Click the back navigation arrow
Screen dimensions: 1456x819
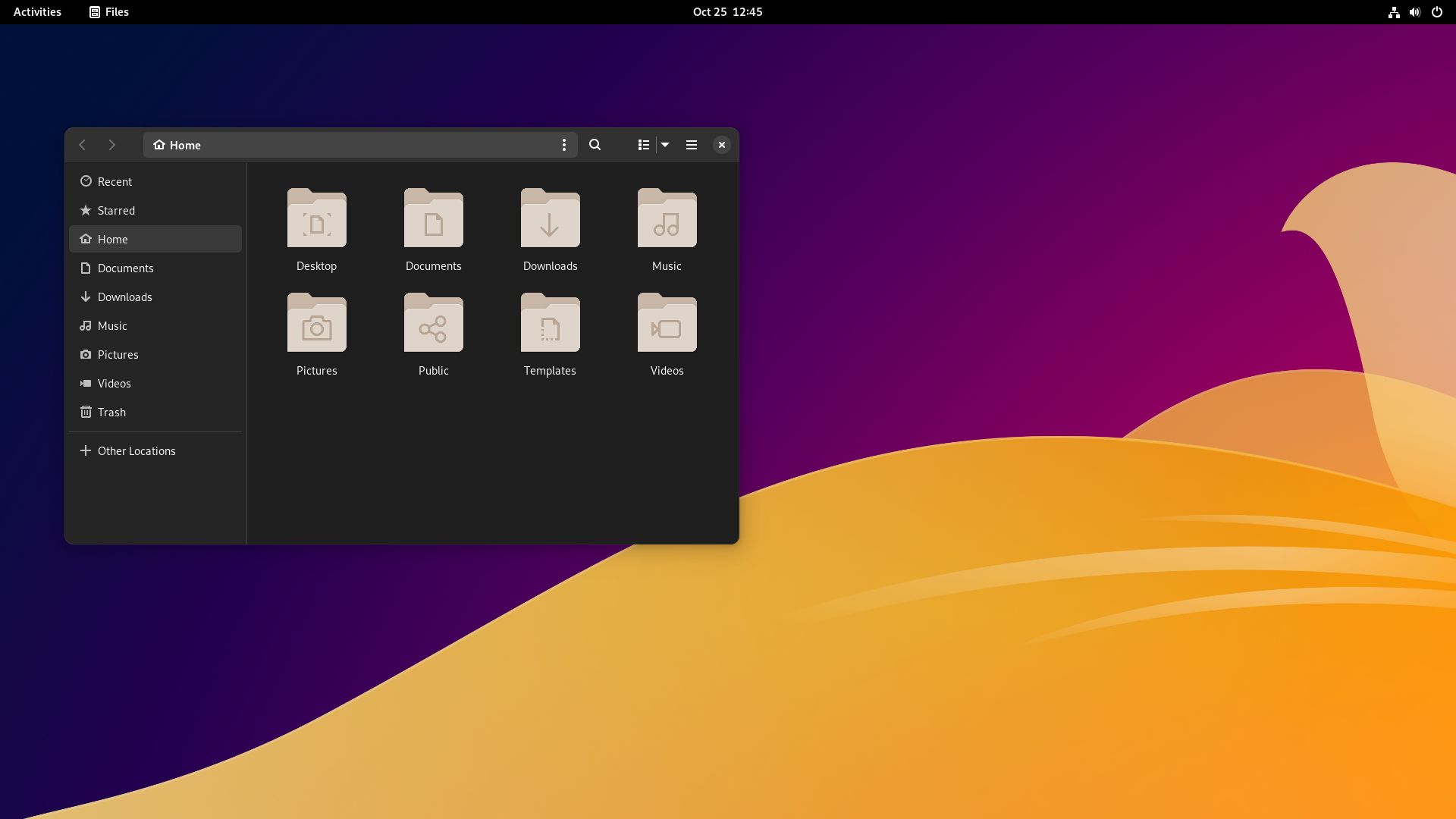pos(82,145)
